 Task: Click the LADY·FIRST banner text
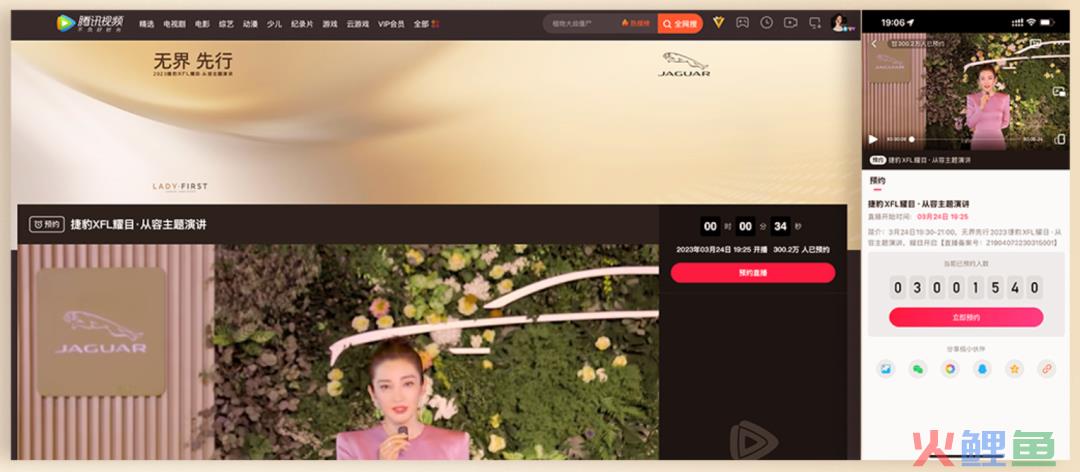coord(180,187)
